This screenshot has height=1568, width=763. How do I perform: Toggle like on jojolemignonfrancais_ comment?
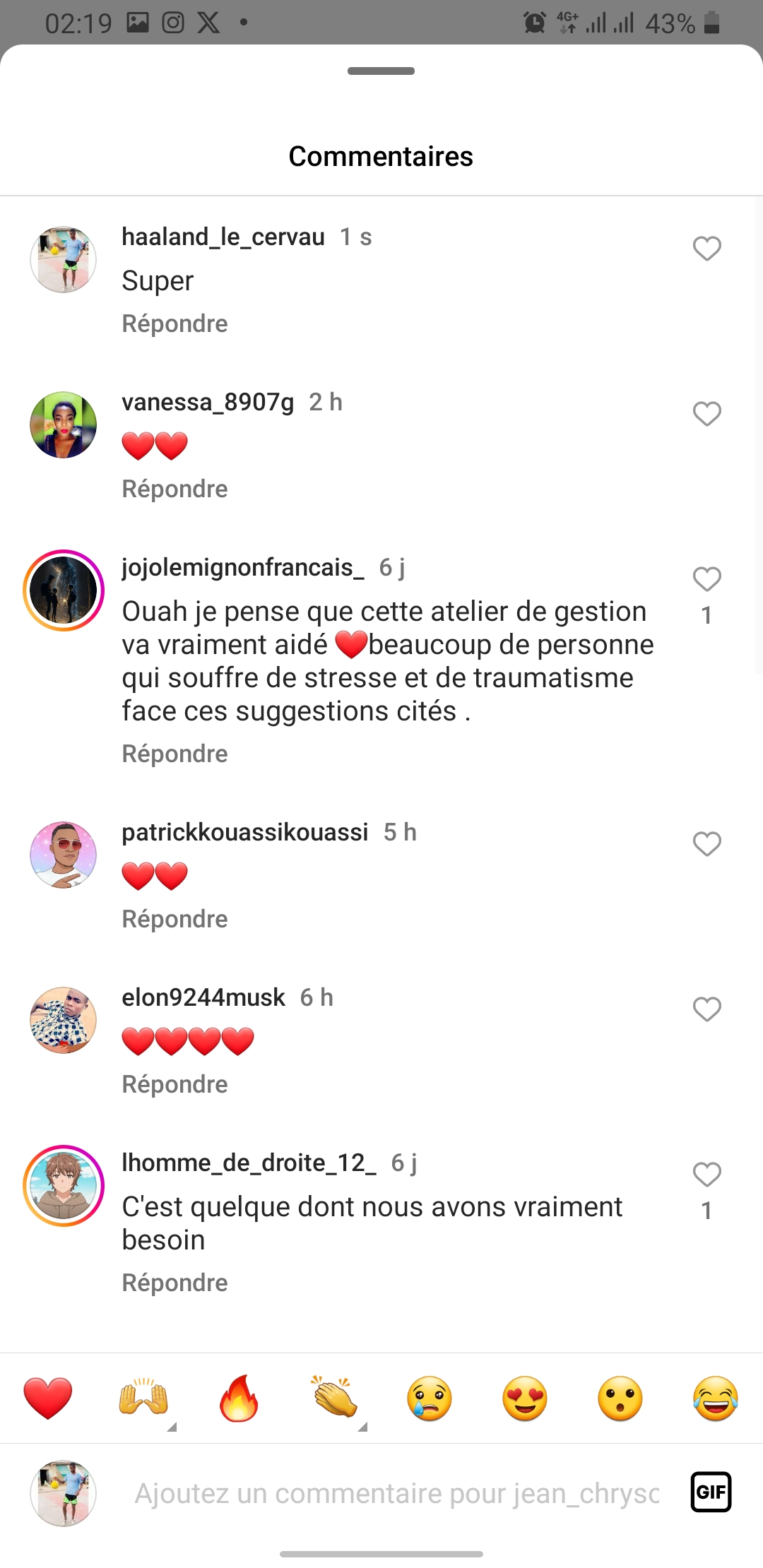[x=706, y=579]
